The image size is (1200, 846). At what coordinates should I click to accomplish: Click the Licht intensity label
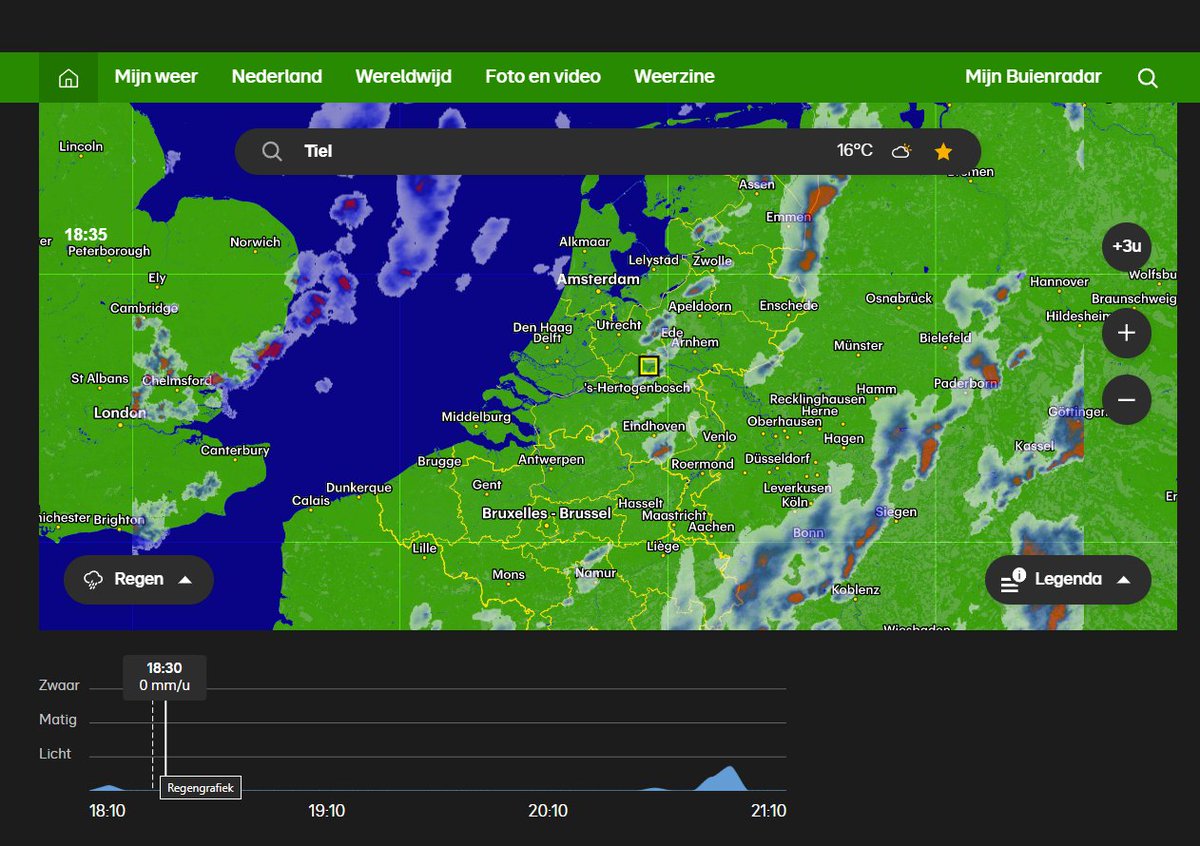tap(55, 754)
